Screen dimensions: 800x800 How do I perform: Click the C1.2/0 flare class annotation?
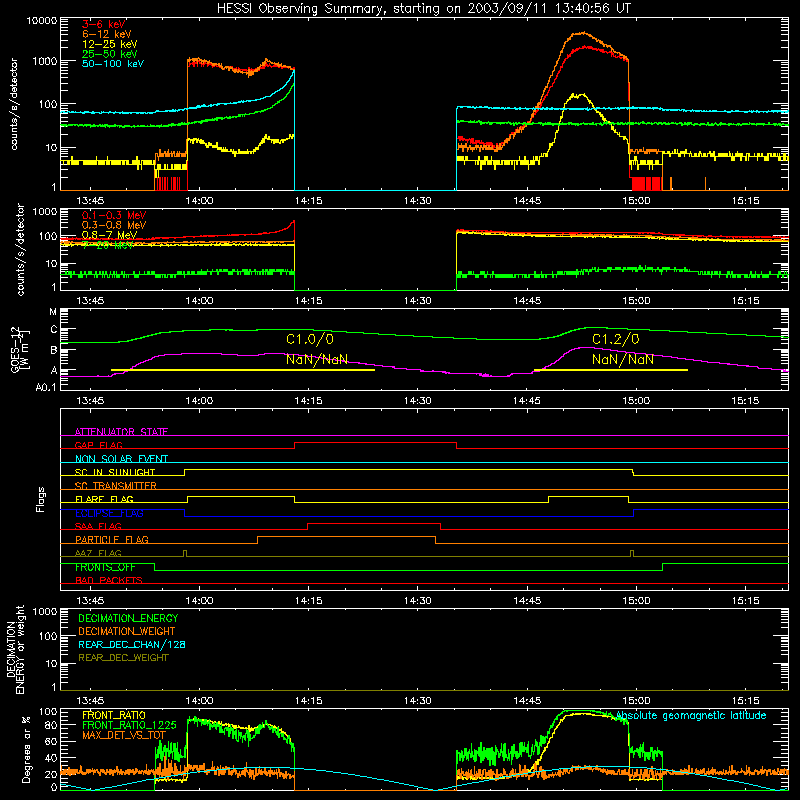(616, 339)
